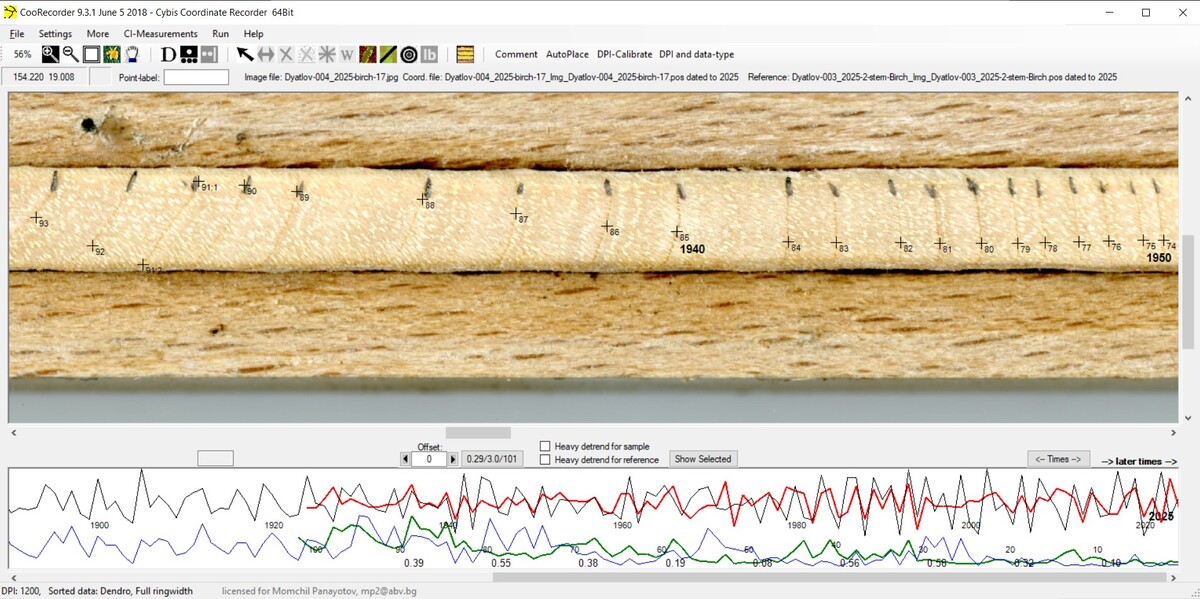The width and height of the screenshot is (1200, 599).
Task: Click the asterisk multi-point tool icon
Action: pos(326,54)
